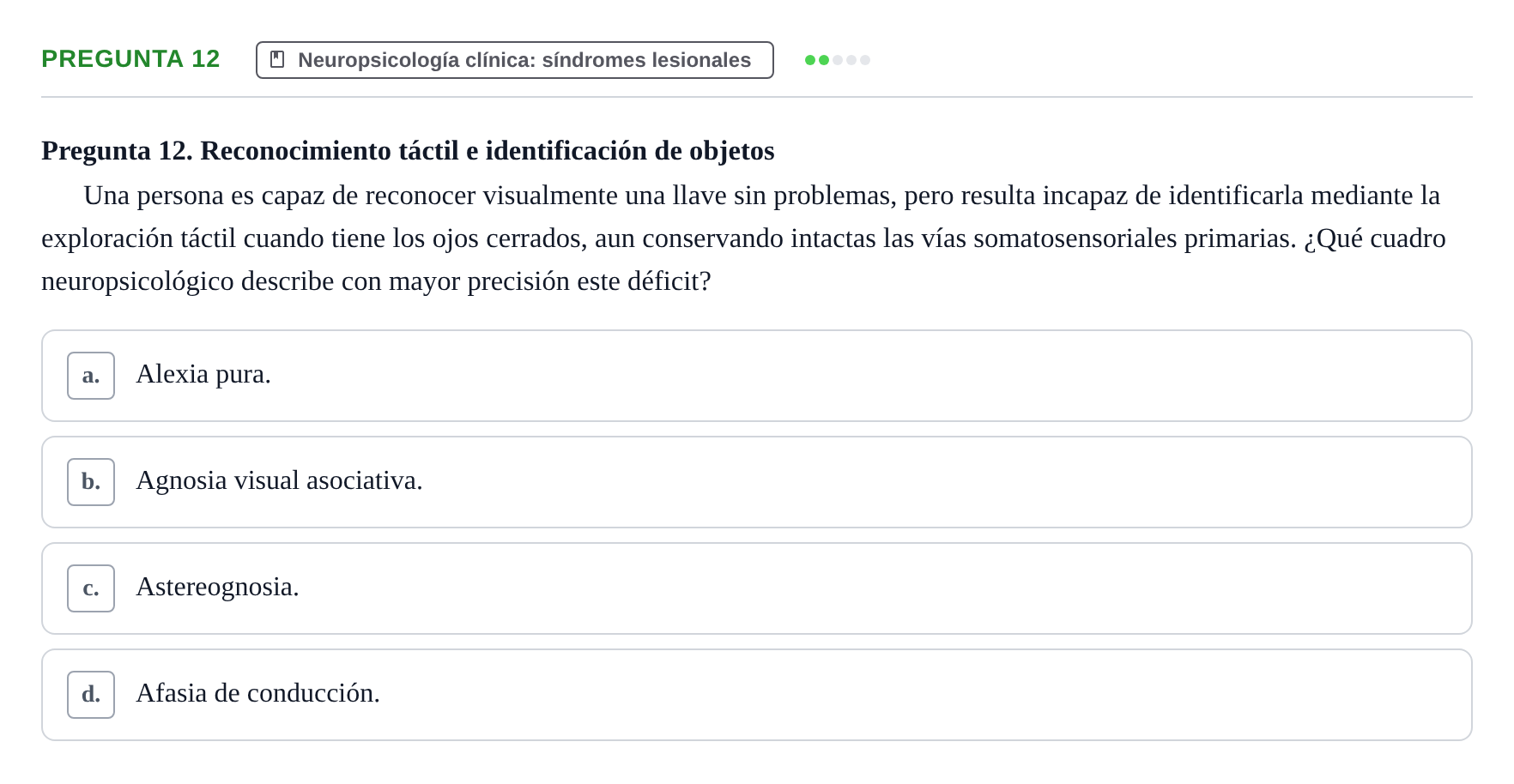Click the book icon in the topic tag
This screenshot has width=1514, height=784.
(277, 59)
